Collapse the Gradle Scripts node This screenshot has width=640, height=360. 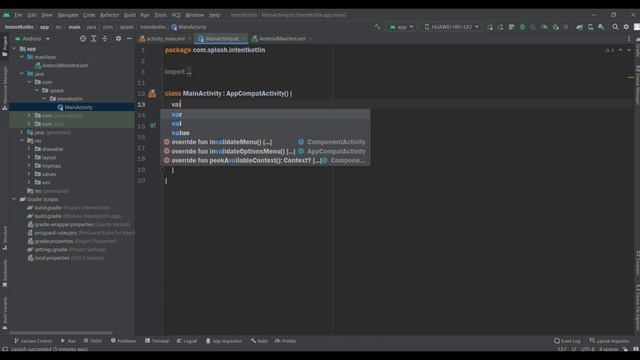(14, 199)
